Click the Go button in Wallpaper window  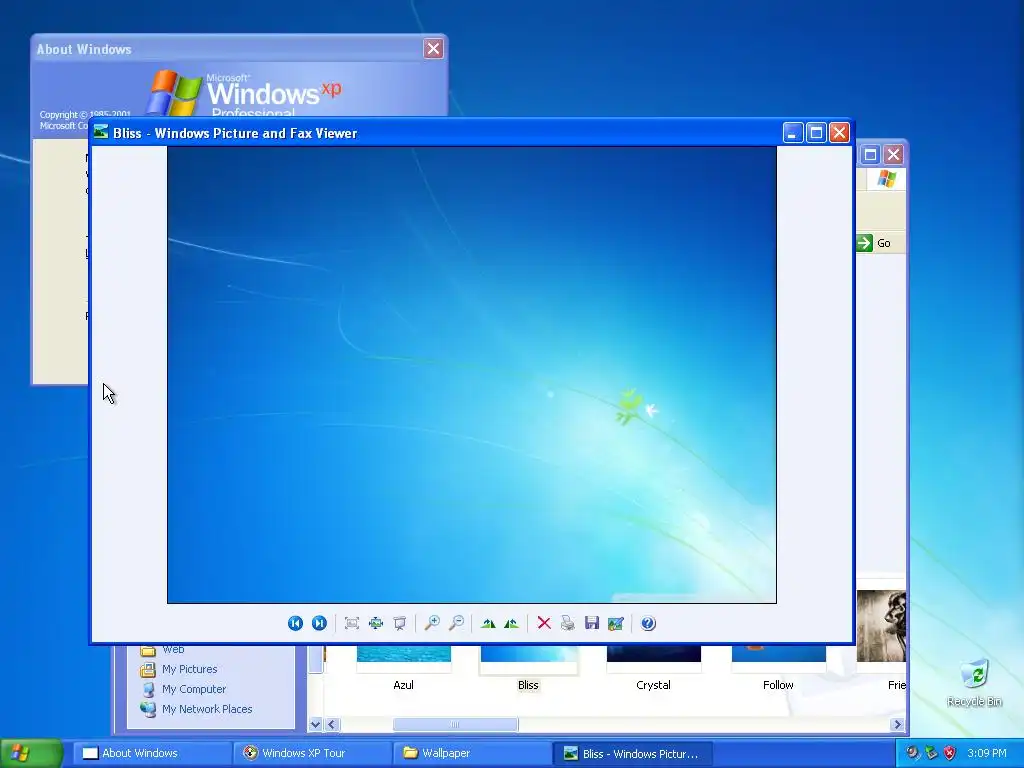874,243
